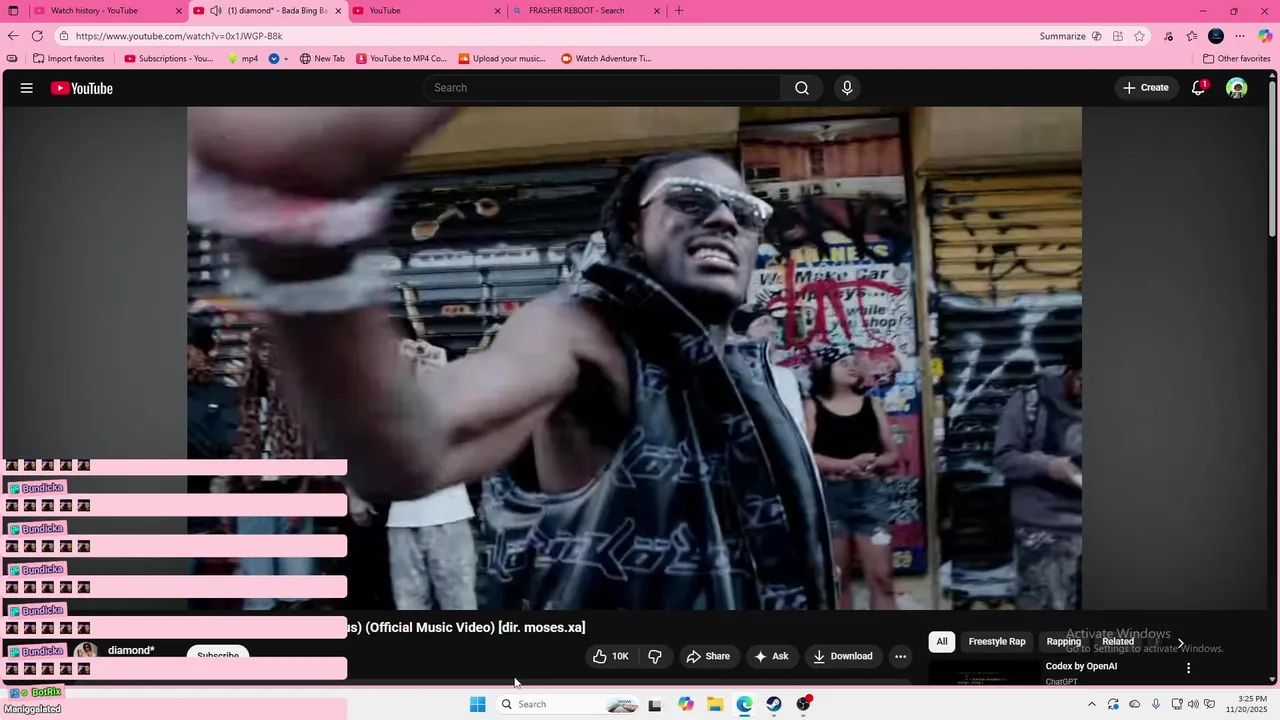Screen dimensions: 1280x720
Task: Mute the diamond* tab audio icon
Action: (215, 11)
